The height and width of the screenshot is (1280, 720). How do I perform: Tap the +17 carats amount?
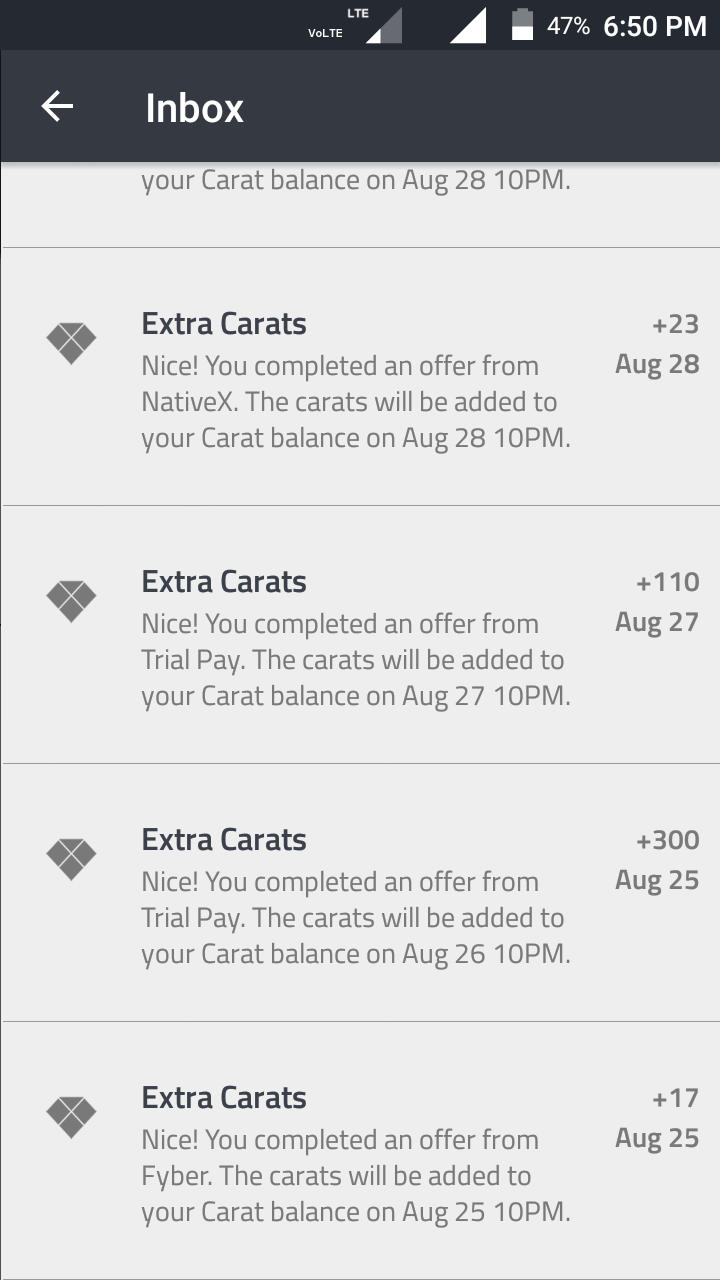[675, 1098]
